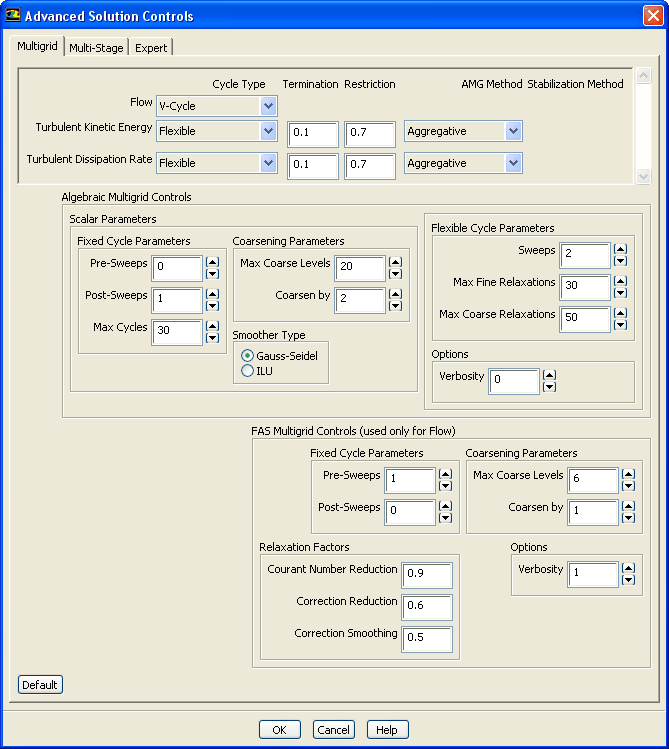The width and height of the screenshot is (669, 749).
Task: Close the Advanced Solution Controls dialog
Action: point(653,15)
